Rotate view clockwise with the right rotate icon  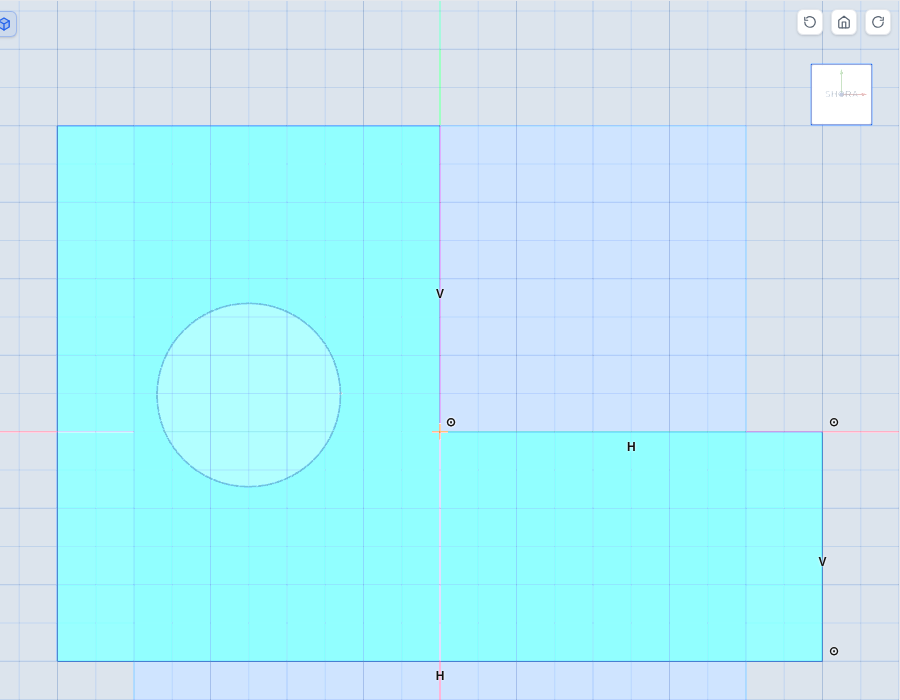tap(878, 22)
